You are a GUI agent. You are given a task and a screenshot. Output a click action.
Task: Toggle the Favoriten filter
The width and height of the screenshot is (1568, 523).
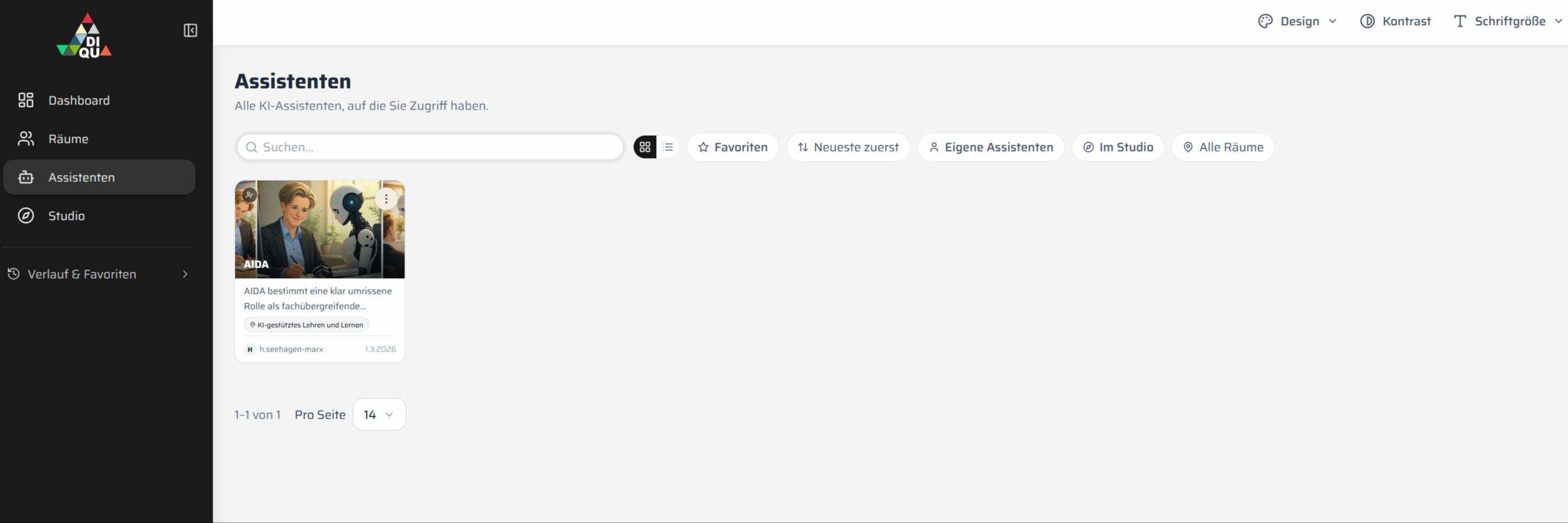[733, 147]
